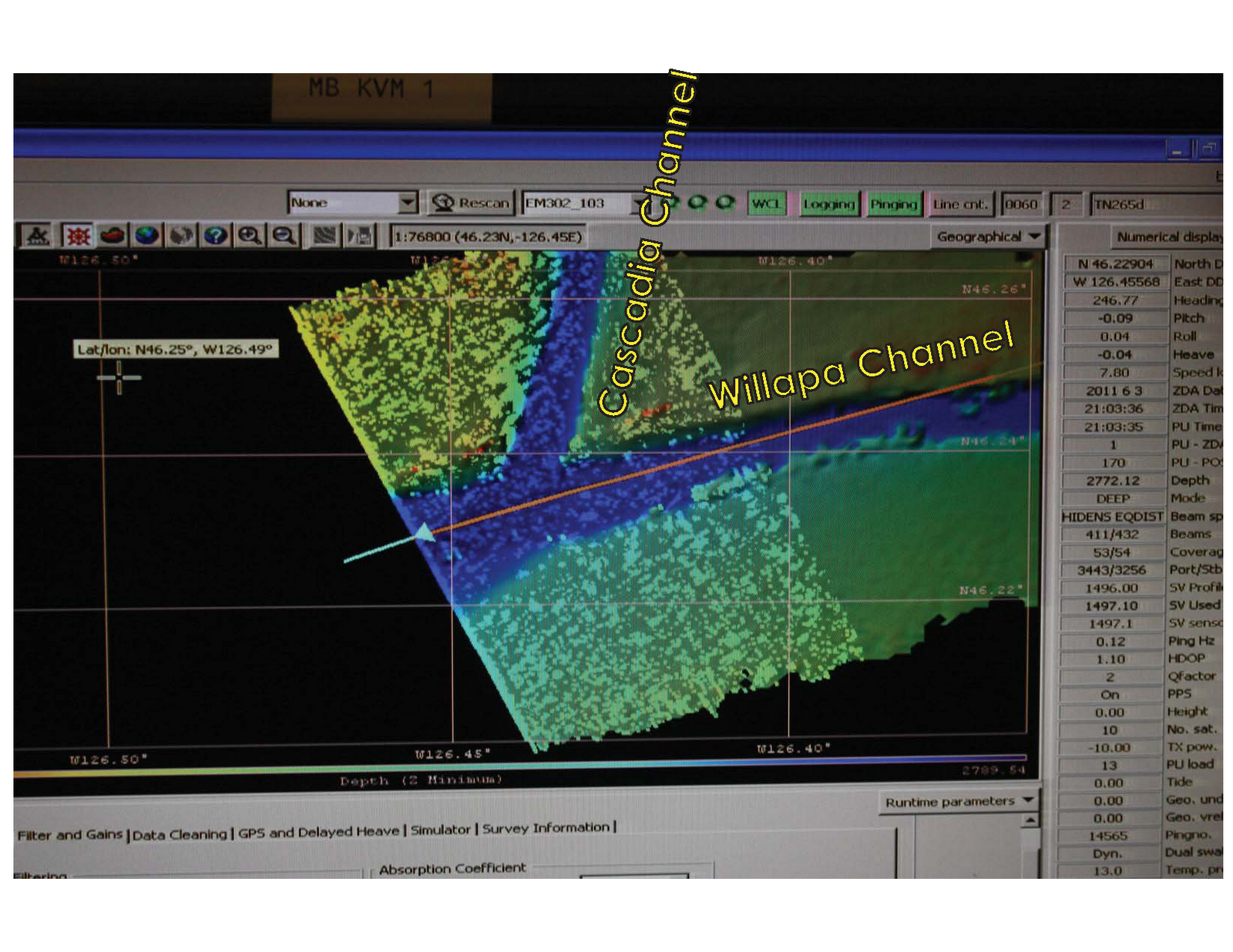Click the map scale field 1:76800
Viewport: 1233px width, 952px height.
(x=488, y=236)
